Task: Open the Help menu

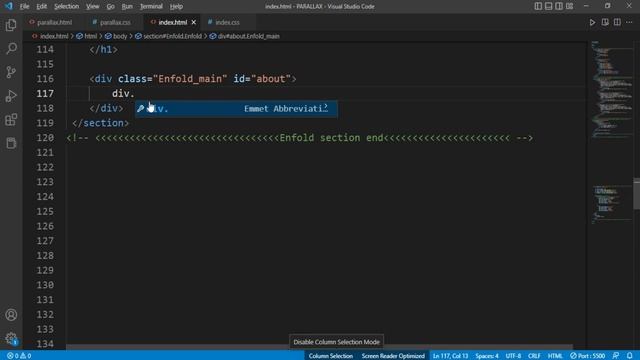Action: click(176, 7)
